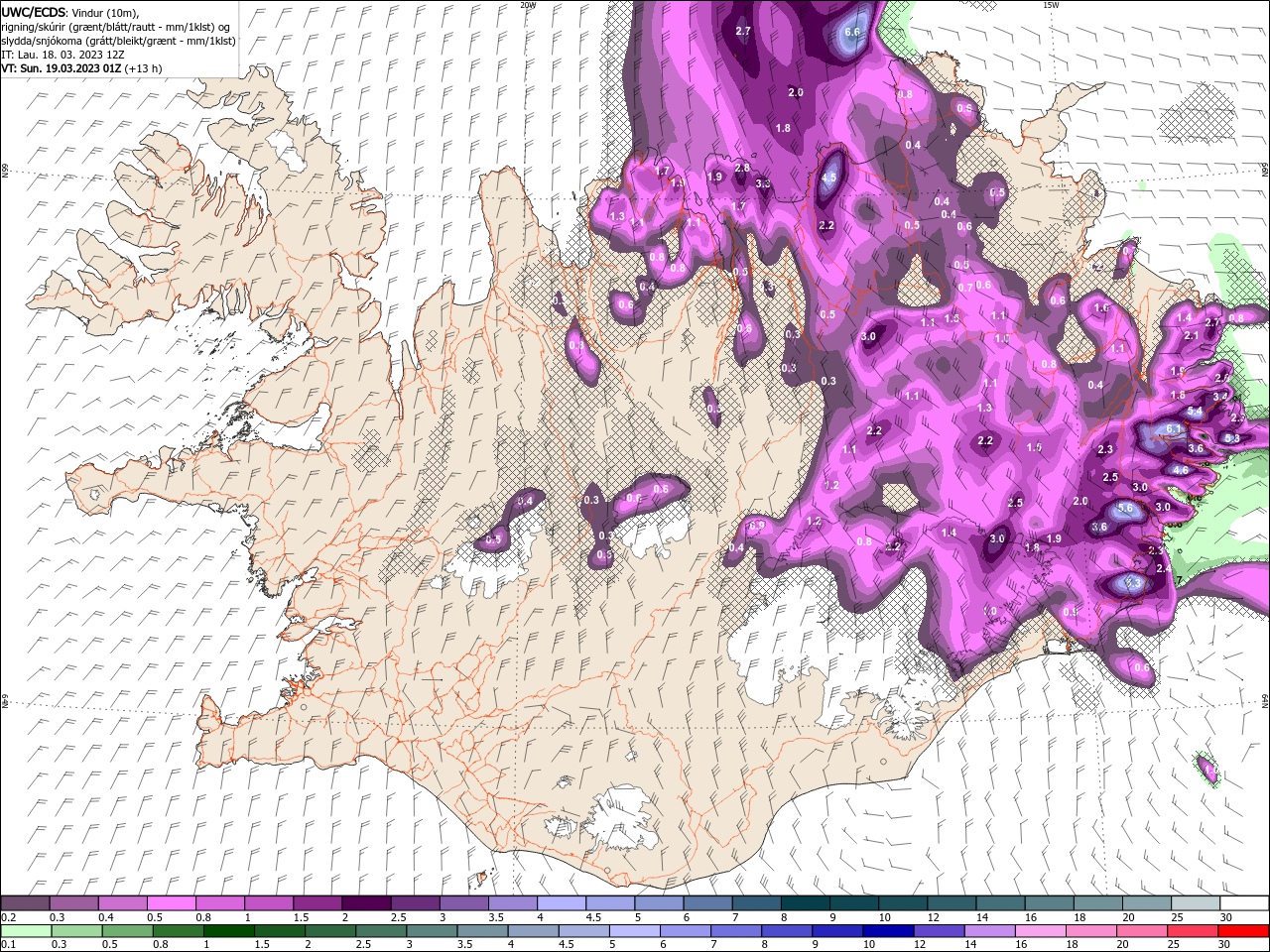Click the 5.4 precipitation value on the map

point(1196,412)
